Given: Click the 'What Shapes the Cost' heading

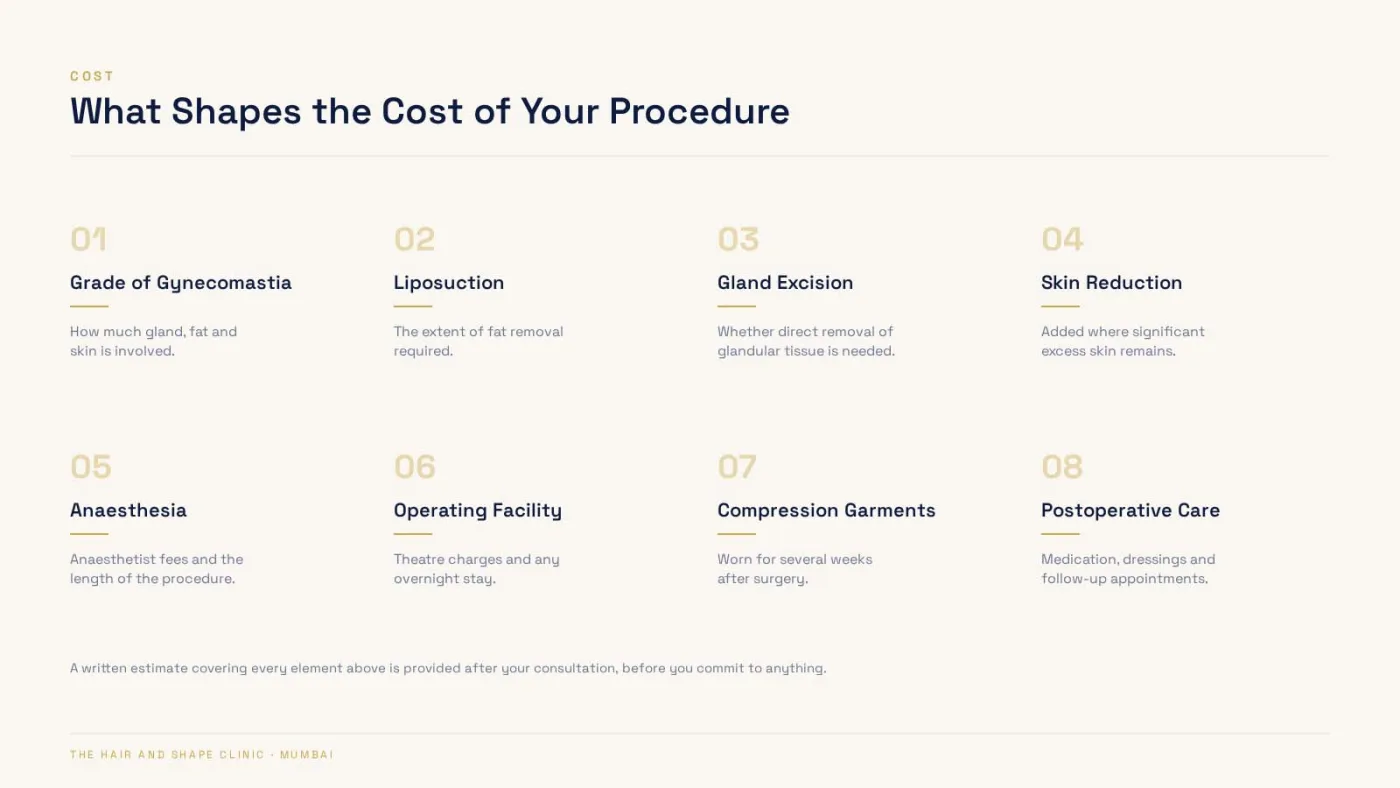Looking at the screenshot, I should pyautogui.click(x=430, y=111).
